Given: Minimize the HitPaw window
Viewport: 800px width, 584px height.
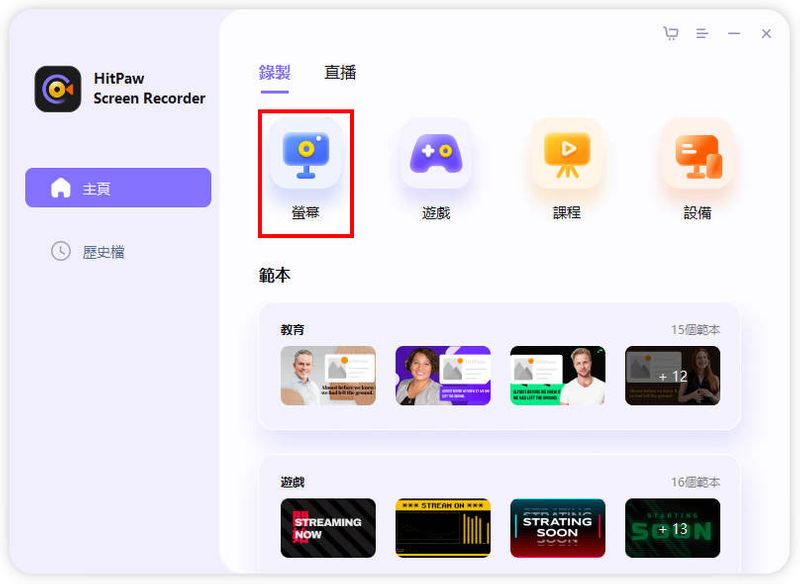Looking at the screenshot, I should click(734, 34).
